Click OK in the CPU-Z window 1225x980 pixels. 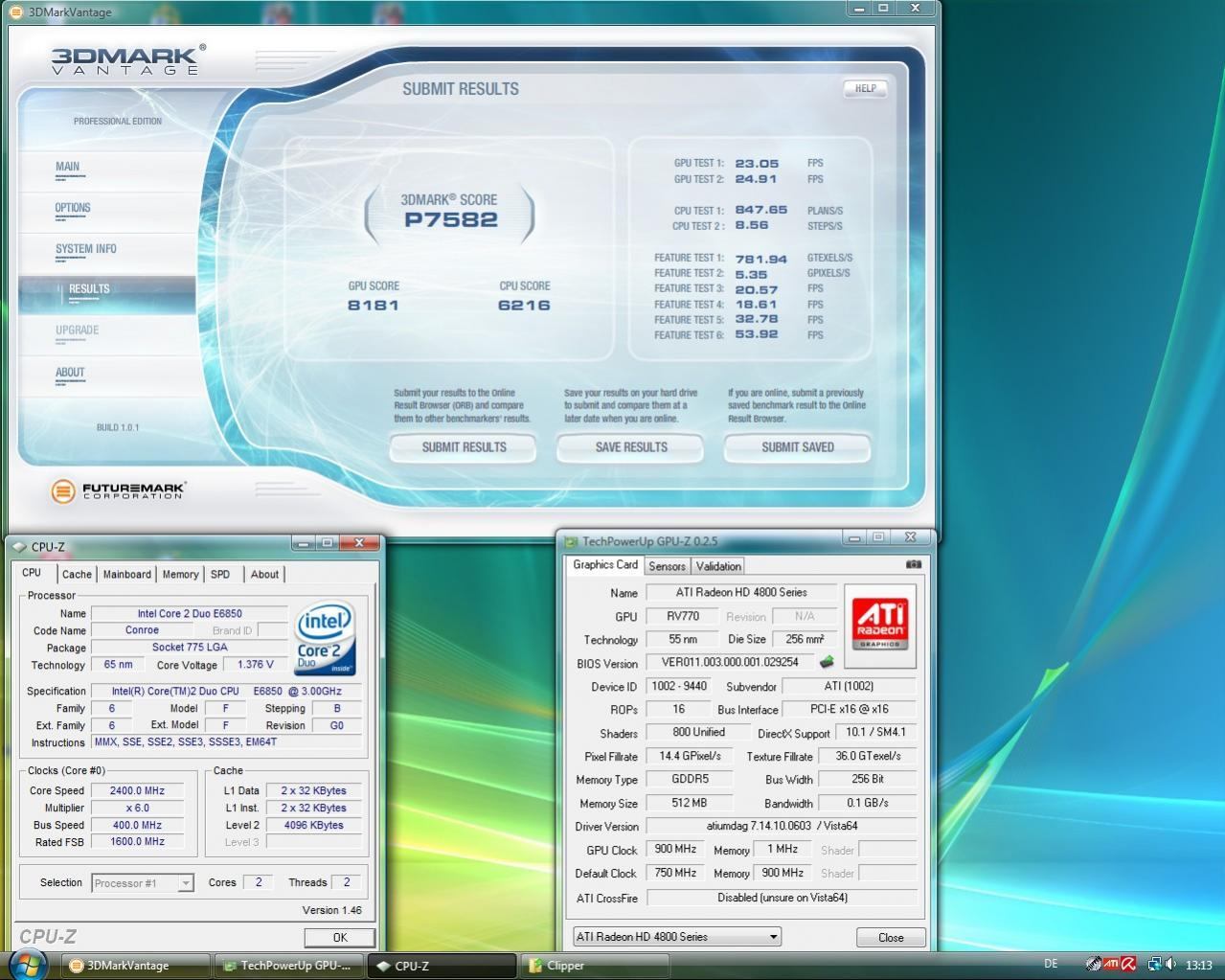(x=340, y=937)
